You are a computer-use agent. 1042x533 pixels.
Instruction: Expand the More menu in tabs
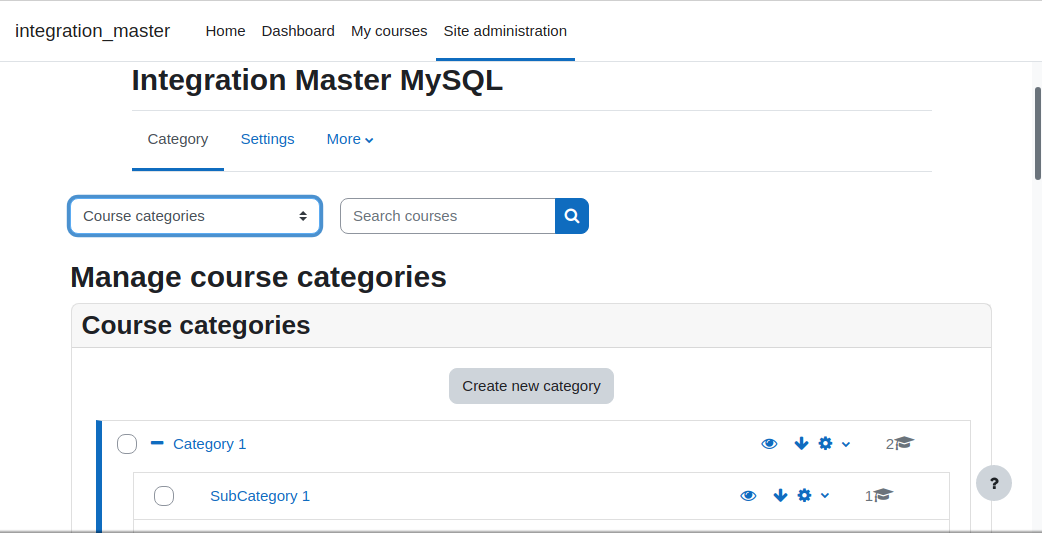coord(350,140)
